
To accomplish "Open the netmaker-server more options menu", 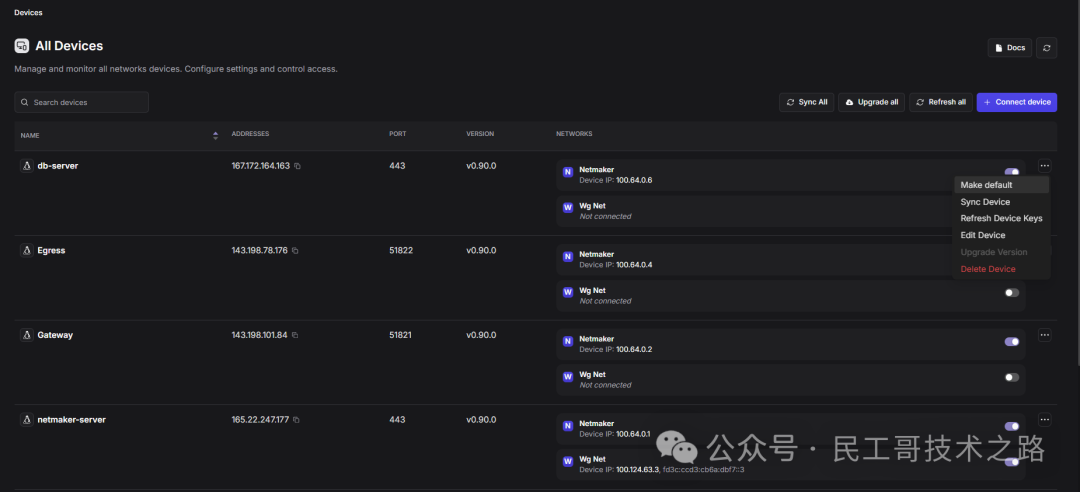I will 1044,420.
